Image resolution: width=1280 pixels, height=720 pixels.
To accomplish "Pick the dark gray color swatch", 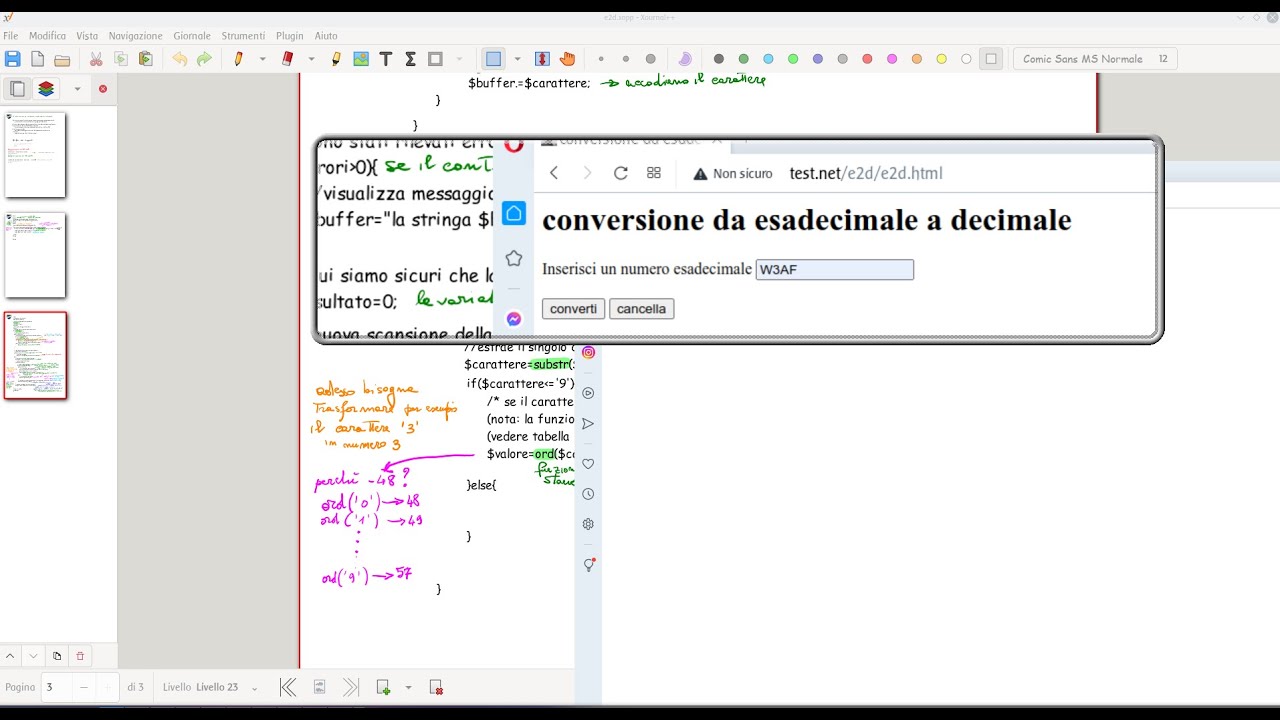I will [718, 59].
